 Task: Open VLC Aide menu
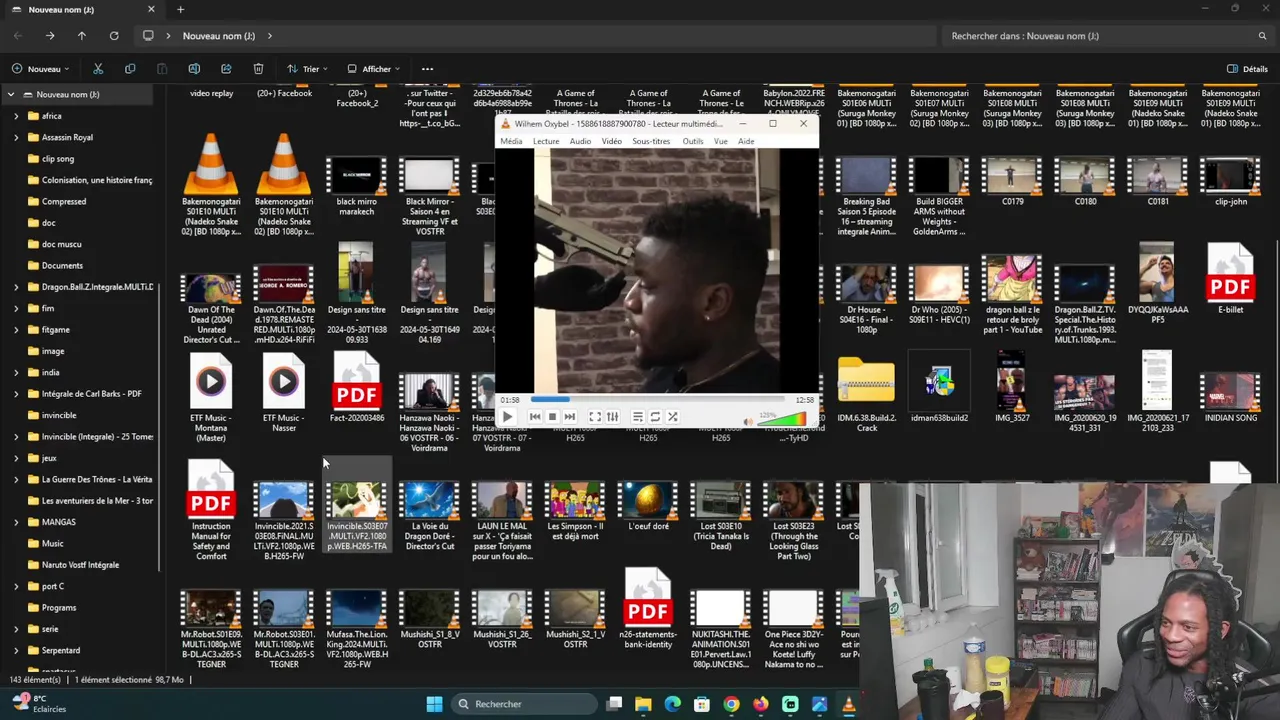[x=746, y=141]
